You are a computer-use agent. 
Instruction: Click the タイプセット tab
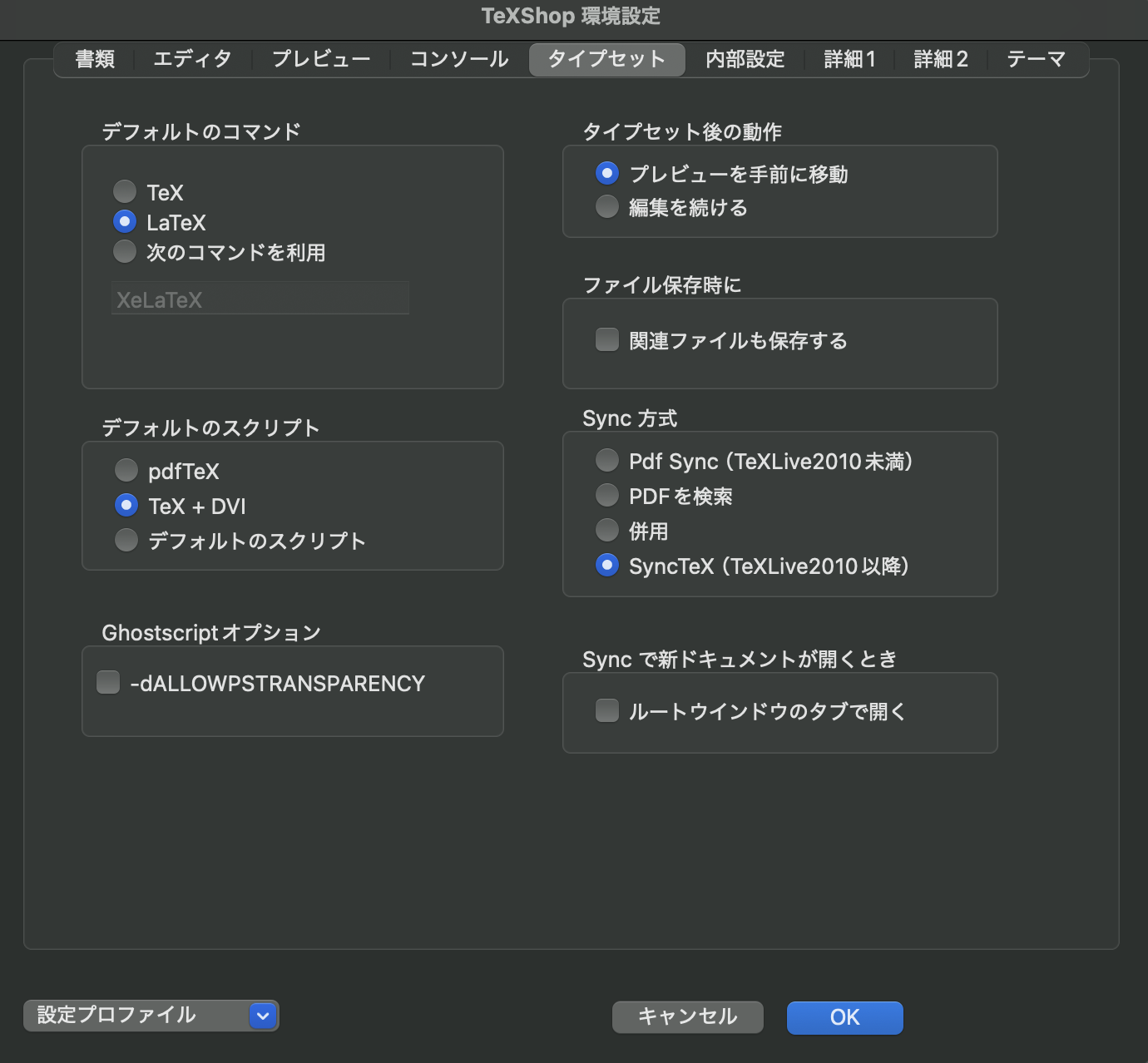(x=606, y=60)
